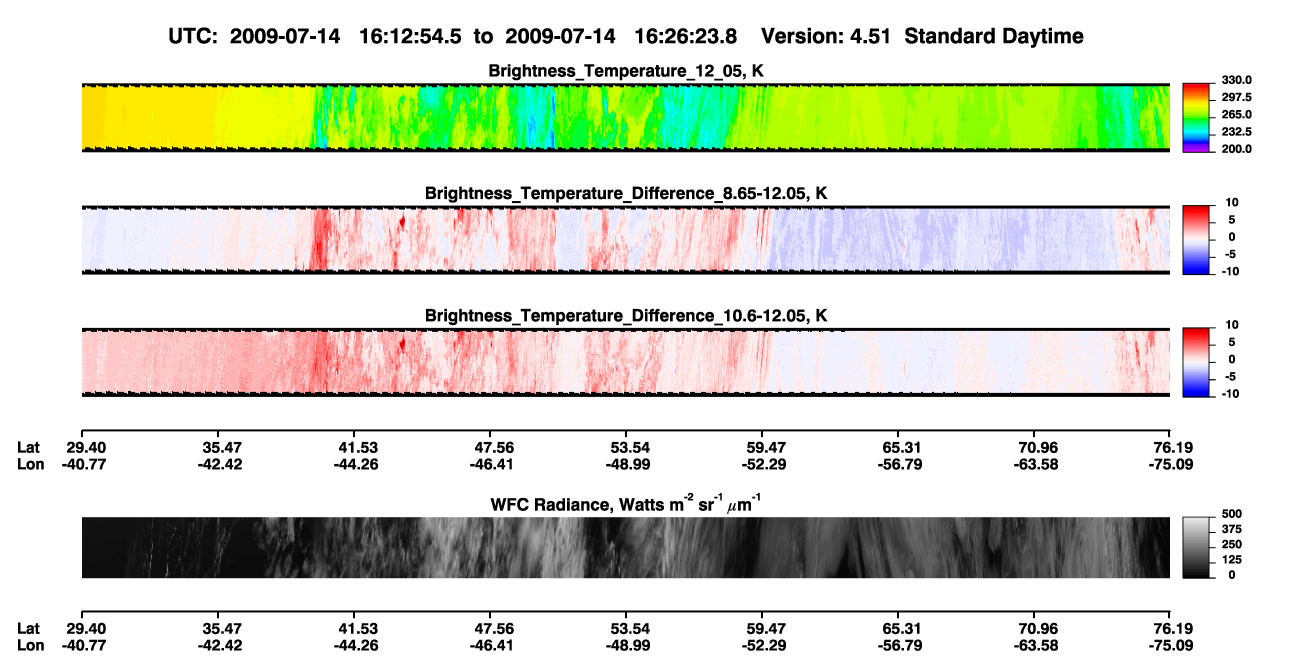
Task: Click the 500 label on radiance colorbar
Action: (1232, 514)
